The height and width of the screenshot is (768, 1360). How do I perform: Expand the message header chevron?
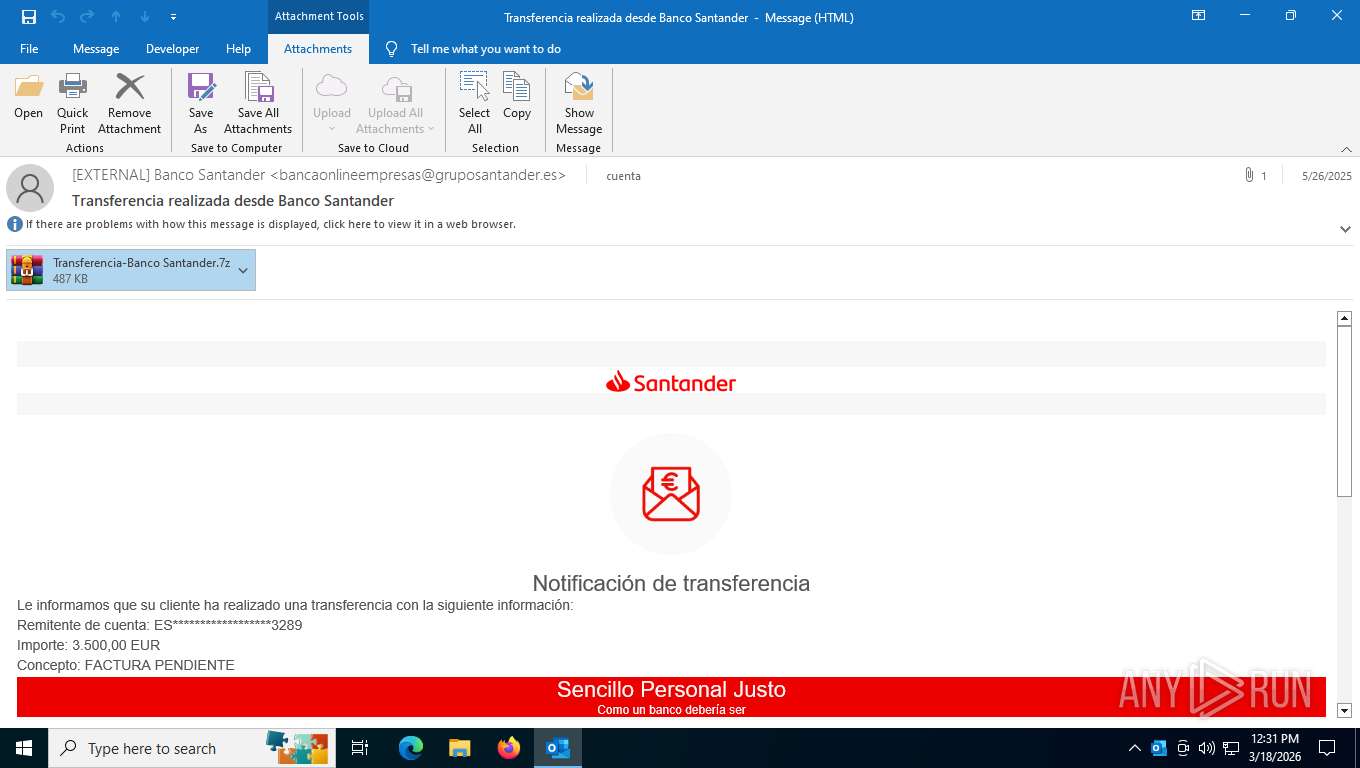tap(1345, 229)
